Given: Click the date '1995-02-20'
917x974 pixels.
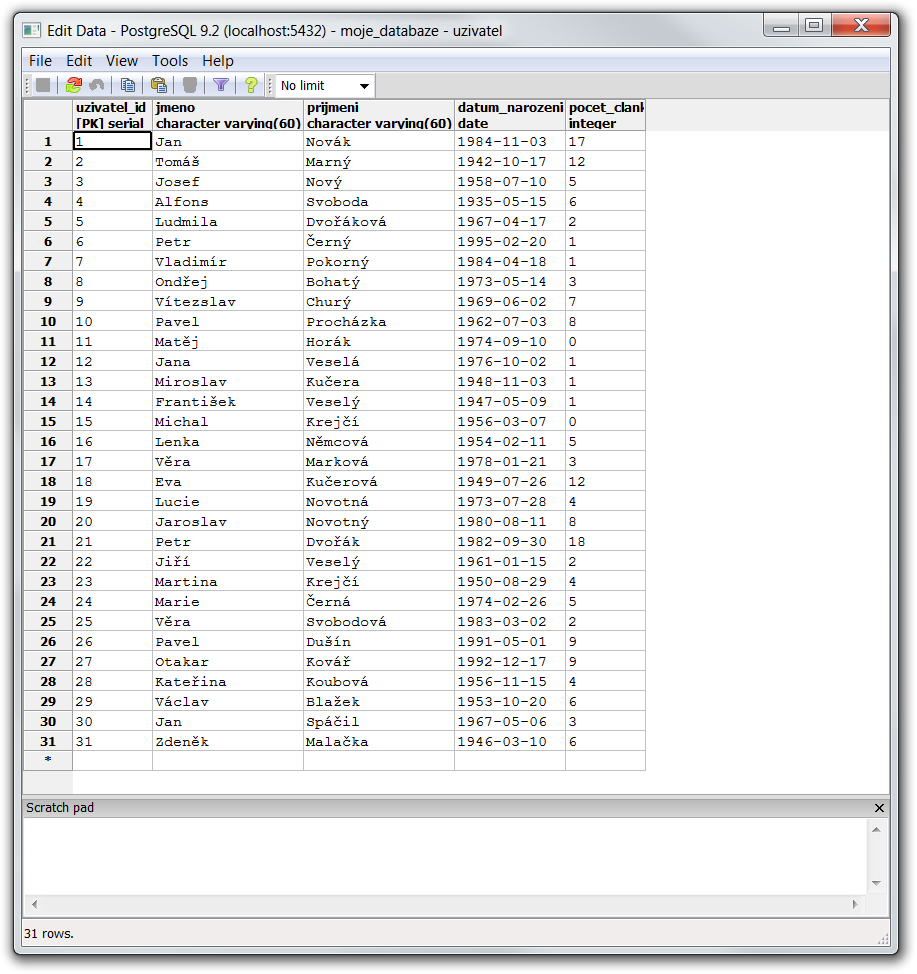Looking at the screenshot, I should tap(510, 242).
